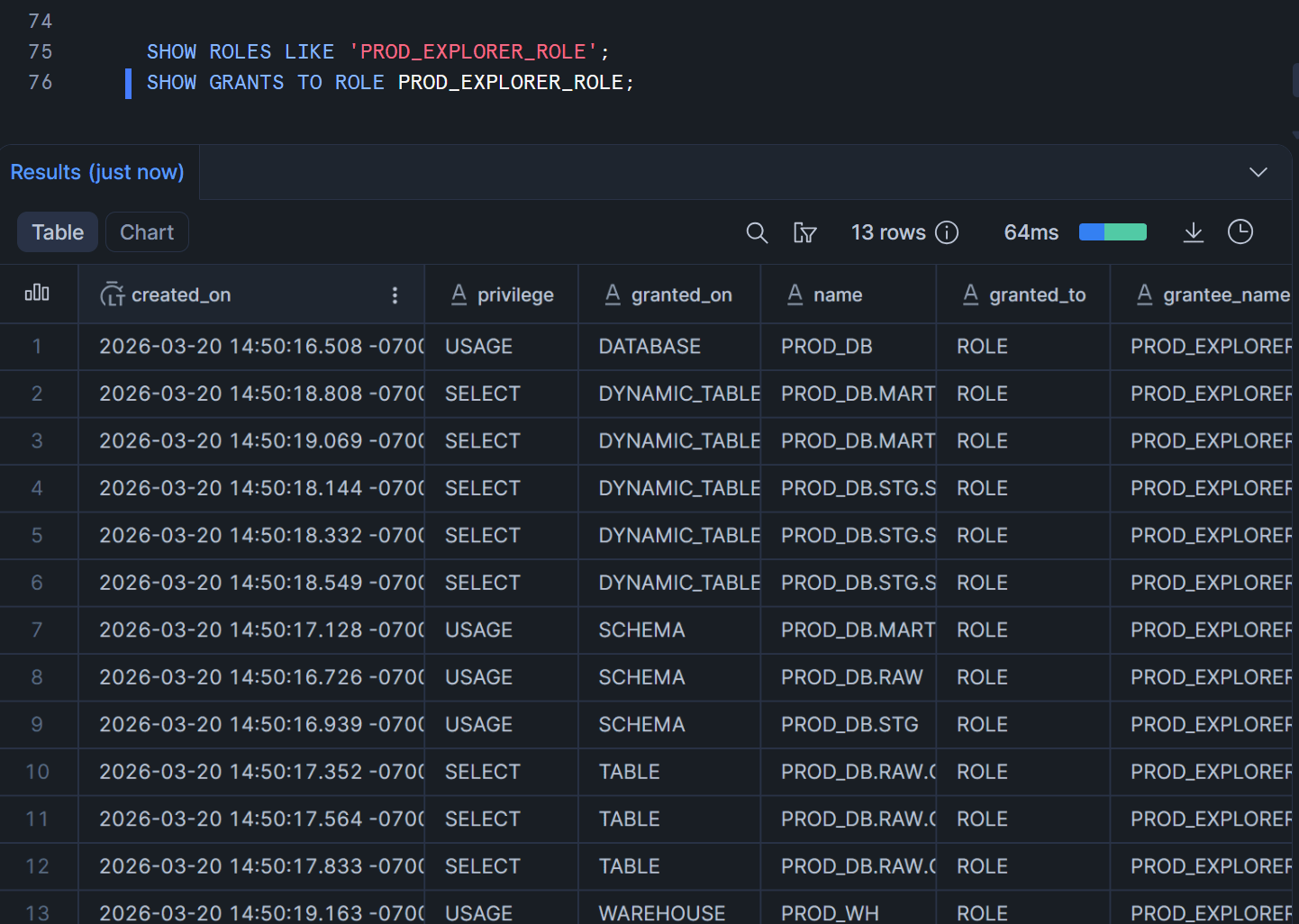This screenshot has height=924, width=1299.
Task: Click the WAREHOUSE cell in row 13
Action: coord(661,912)
